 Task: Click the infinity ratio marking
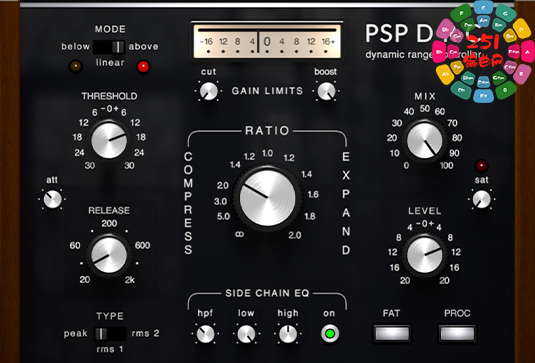click(x=240, y=234)
